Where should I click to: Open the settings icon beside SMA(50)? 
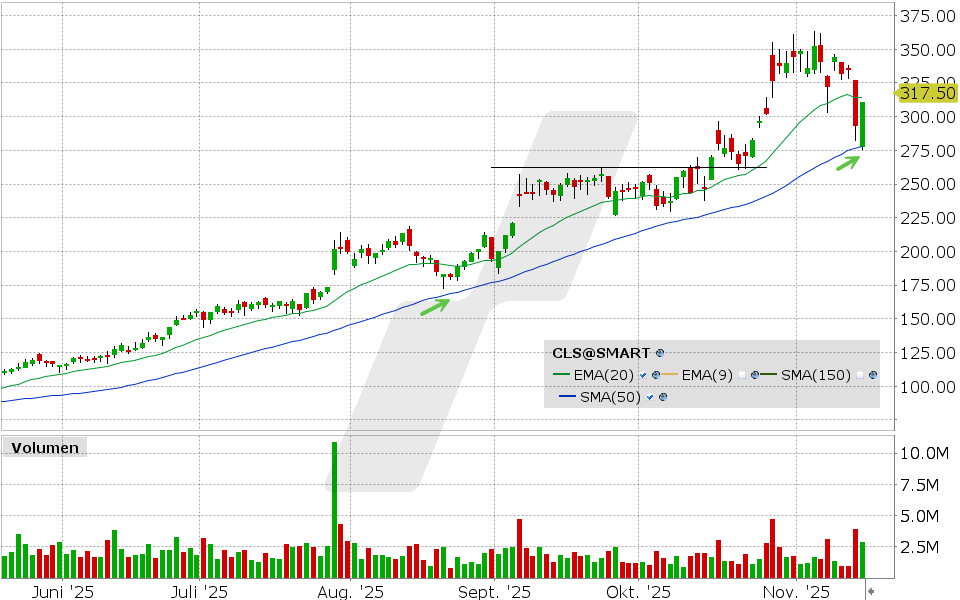662,397
